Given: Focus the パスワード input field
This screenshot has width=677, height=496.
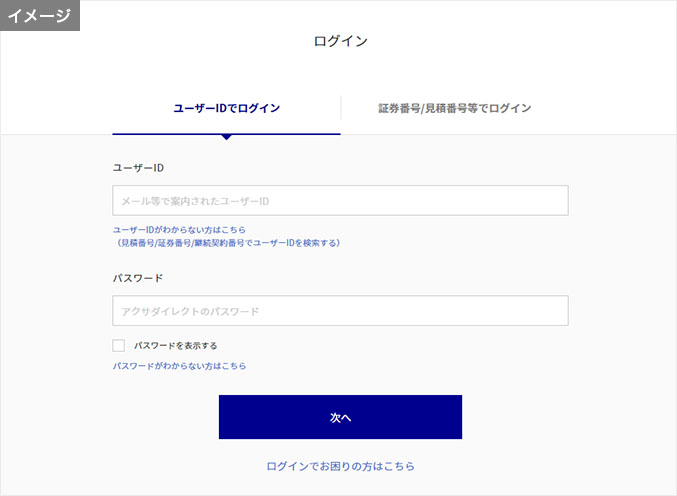Looking at the screenshot, I should [340, 310].
